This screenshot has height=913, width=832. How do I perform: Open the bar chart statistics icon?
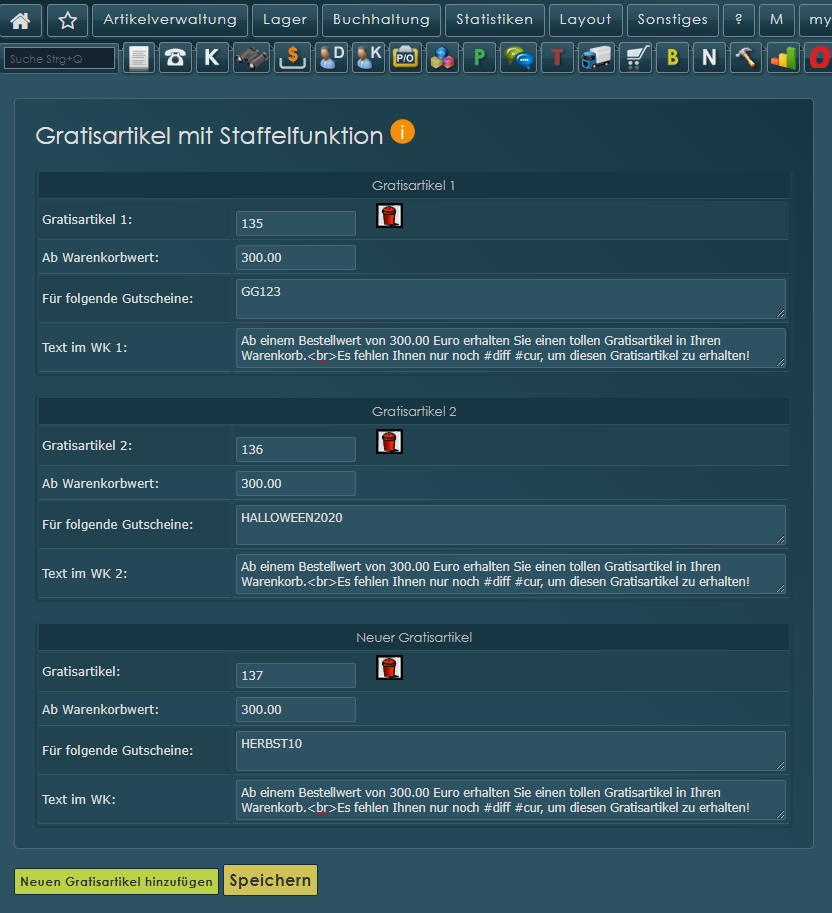click(783, 58)
